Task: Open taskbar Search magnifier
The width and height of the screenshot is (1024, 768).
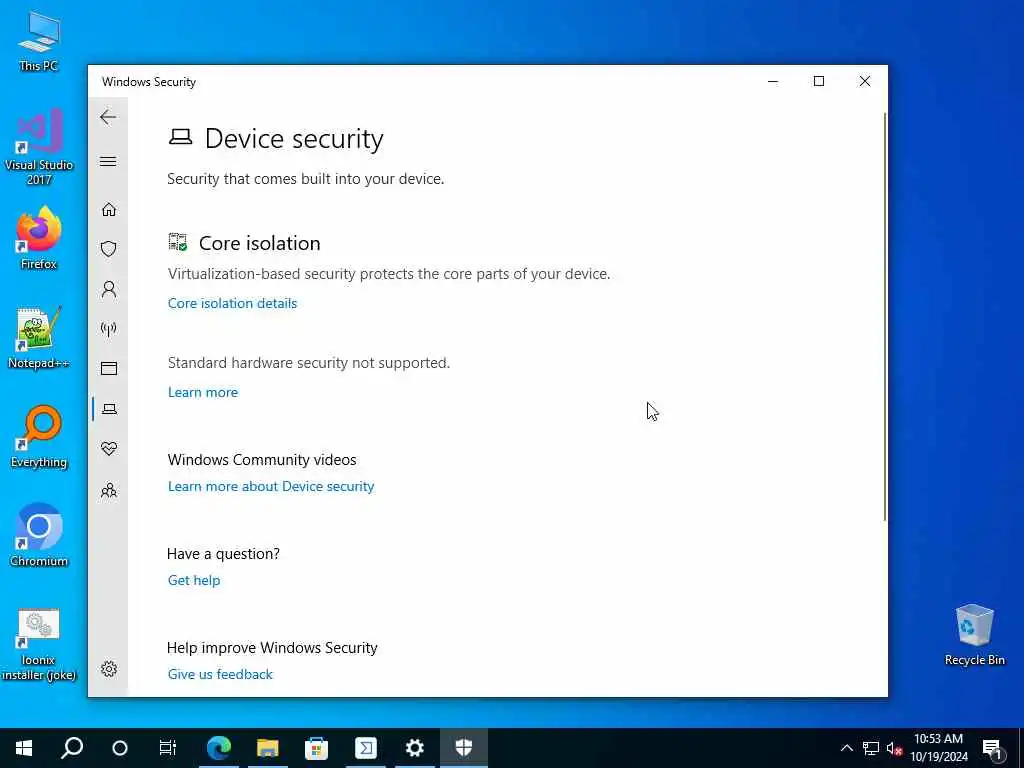Action: tap(72, 748)
